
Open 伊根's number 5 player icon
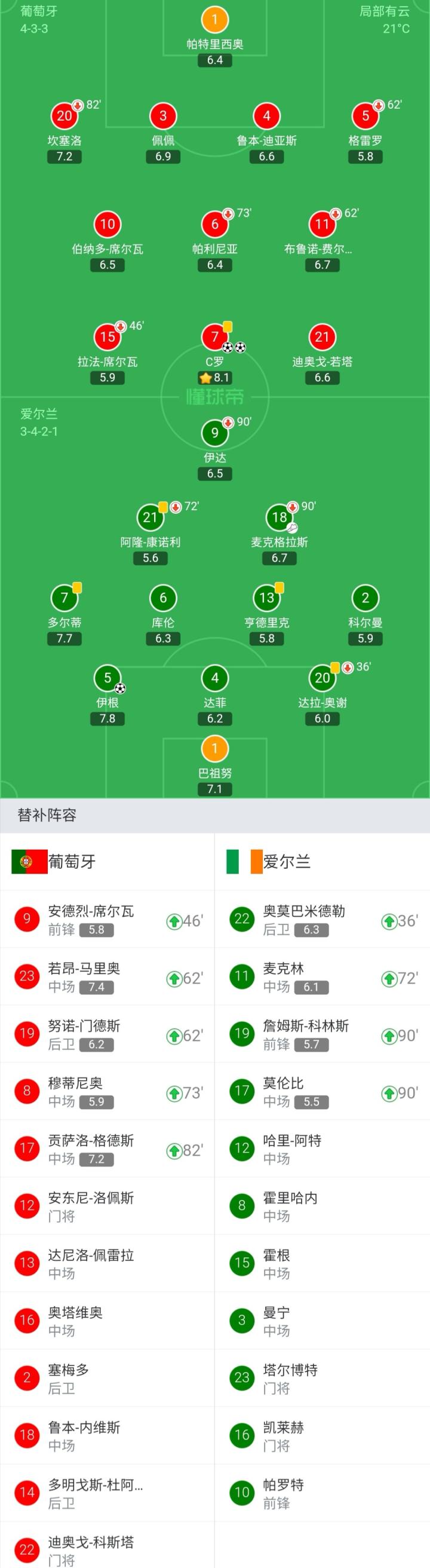pos(107,678)
